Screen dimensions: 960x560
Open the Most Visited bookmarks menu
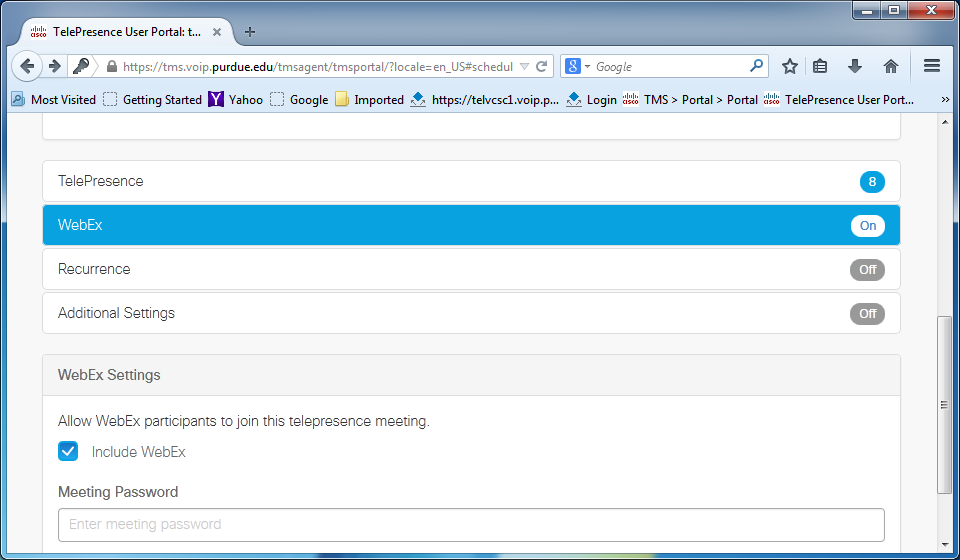click(x=55, y=99)
